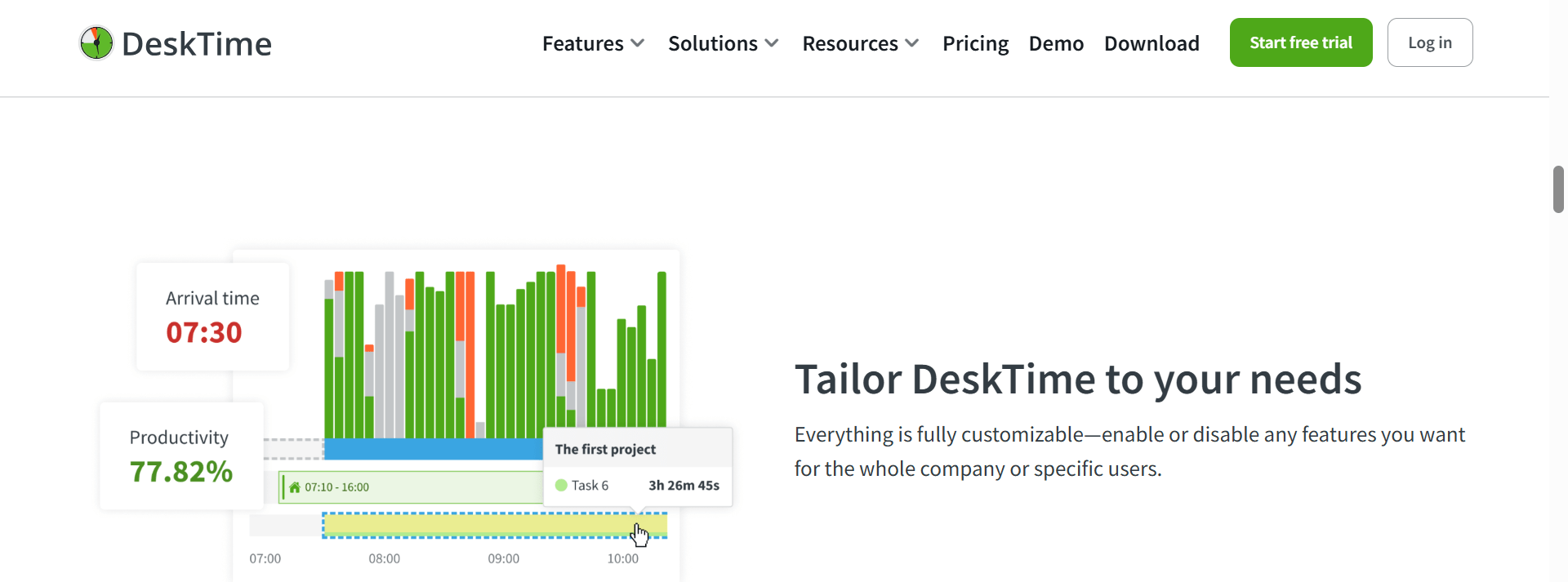Click the 07:00 time axis label
The height and width of the screenshot is (582, 1568).
[265, 559]
